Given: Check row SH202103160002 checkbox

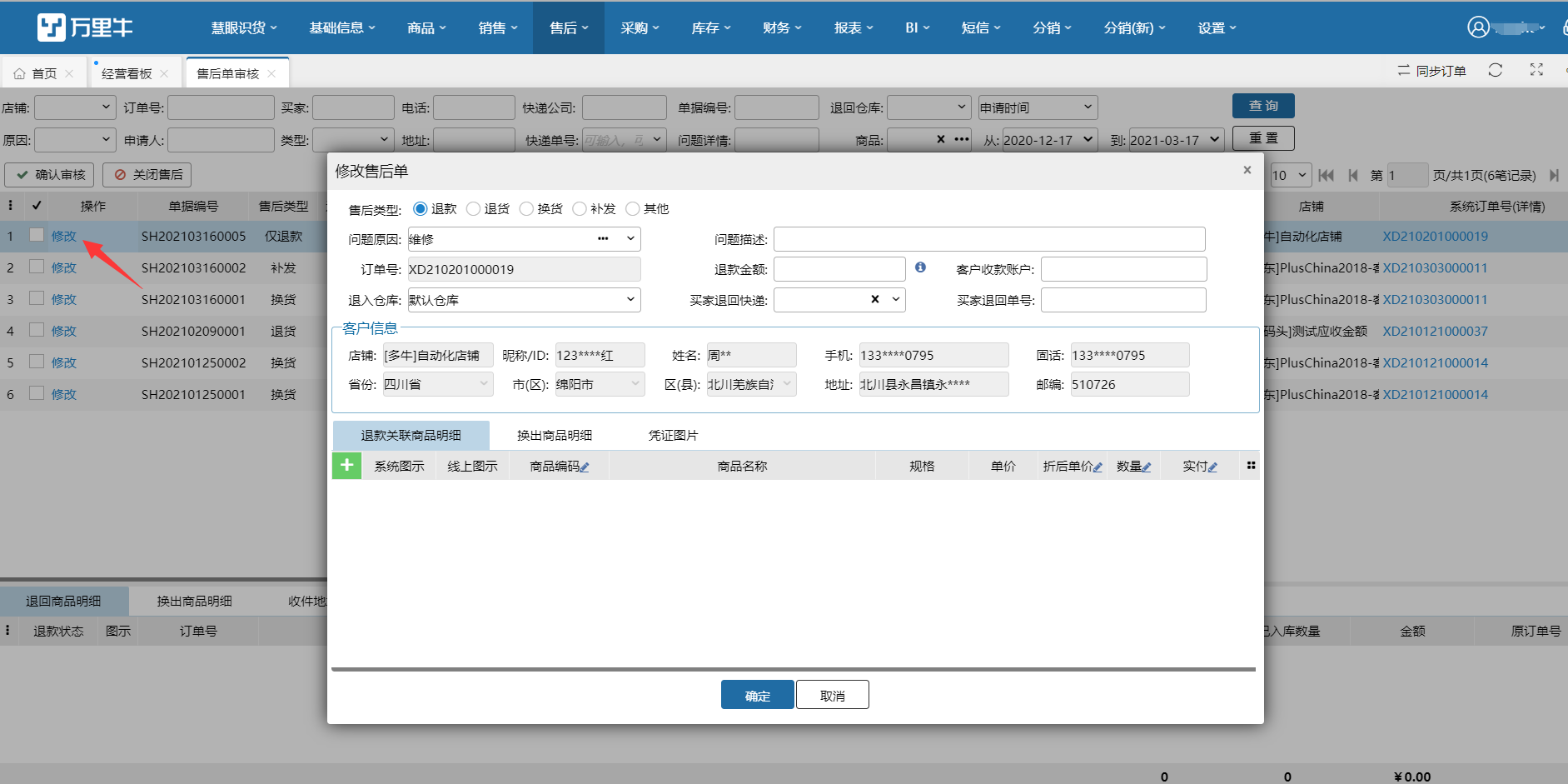Looking at the screenshot, I should [x=37, y=267].
